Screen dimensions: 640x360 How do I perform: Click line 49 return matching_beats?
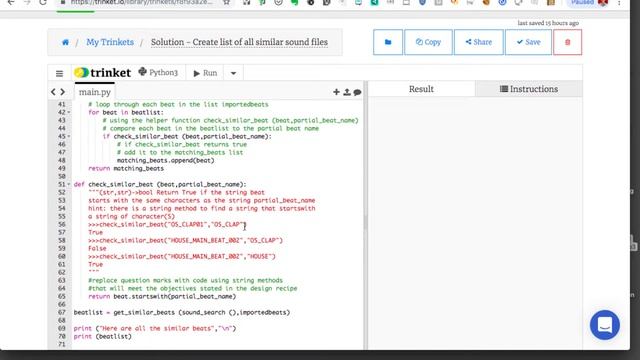tap(126, 168)
